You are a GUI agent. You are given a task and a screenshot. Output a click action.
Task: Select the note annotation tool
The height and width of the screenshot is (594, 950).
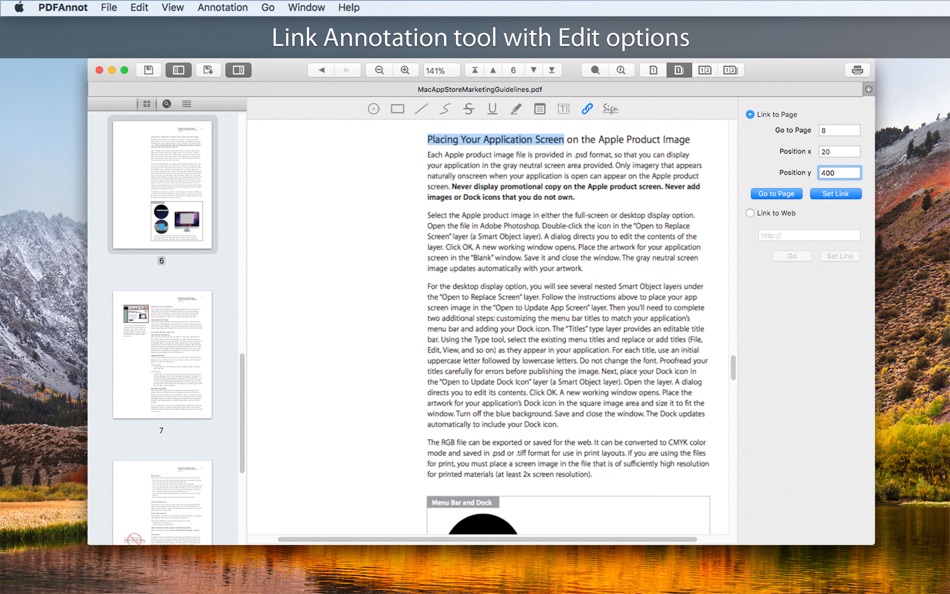tap(539, 109)
